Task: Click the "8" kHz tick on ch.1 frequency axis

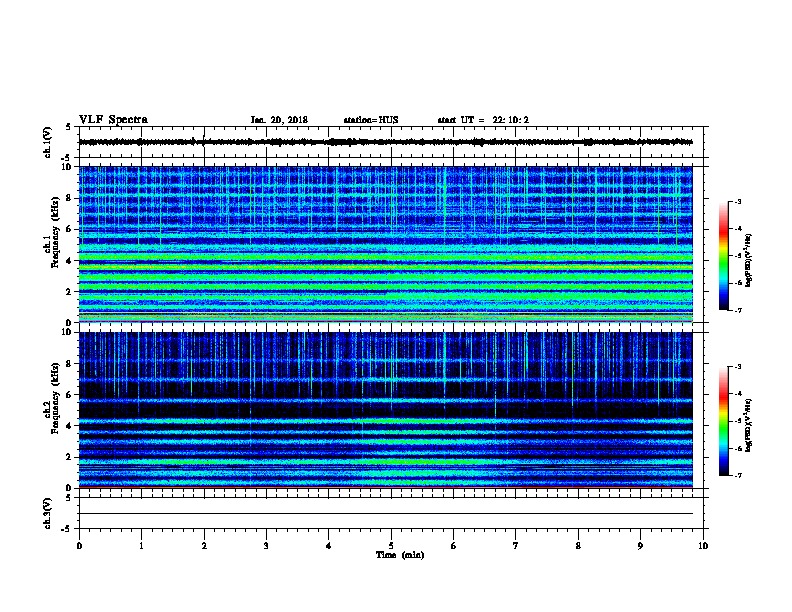Action: [x=70, y=198]
